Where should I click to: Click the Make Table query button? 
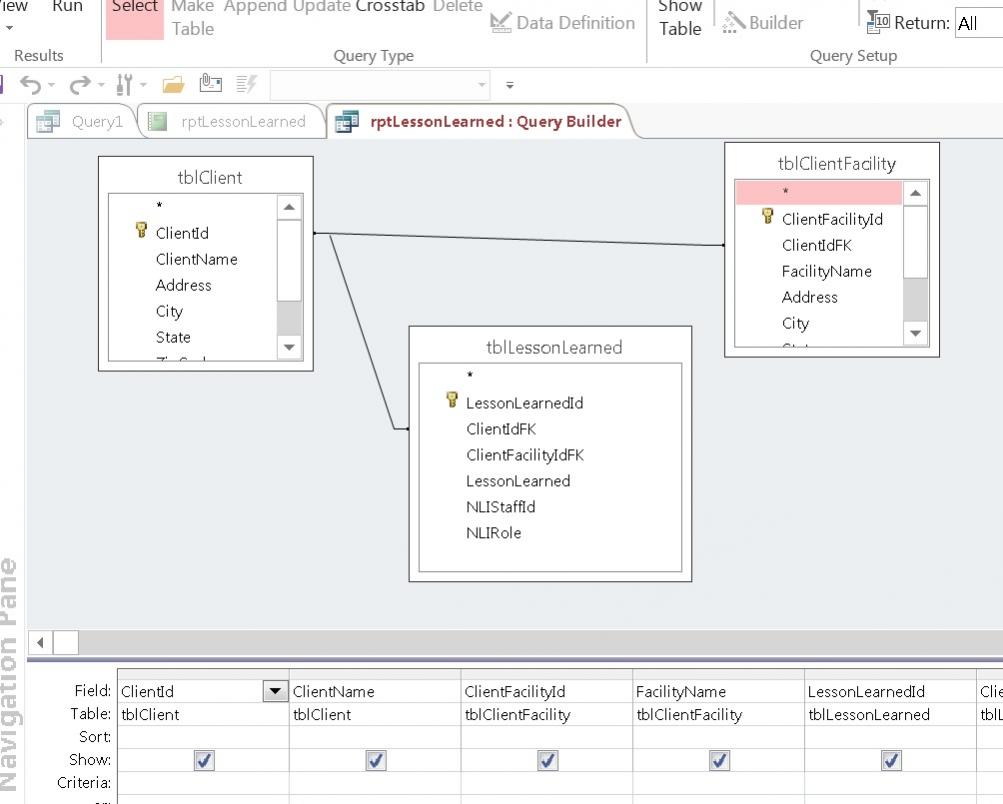tap(193, 18)
